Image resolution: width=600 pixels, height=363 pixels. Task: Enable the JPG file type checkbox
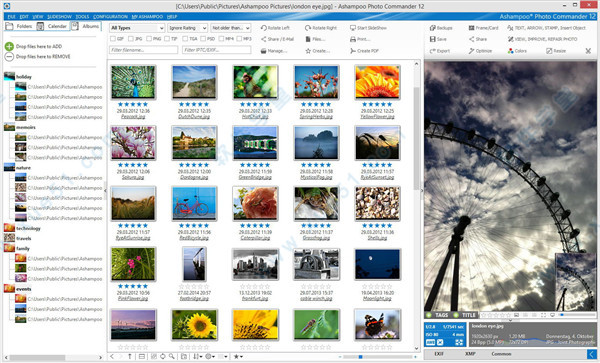tap(131, 39)
